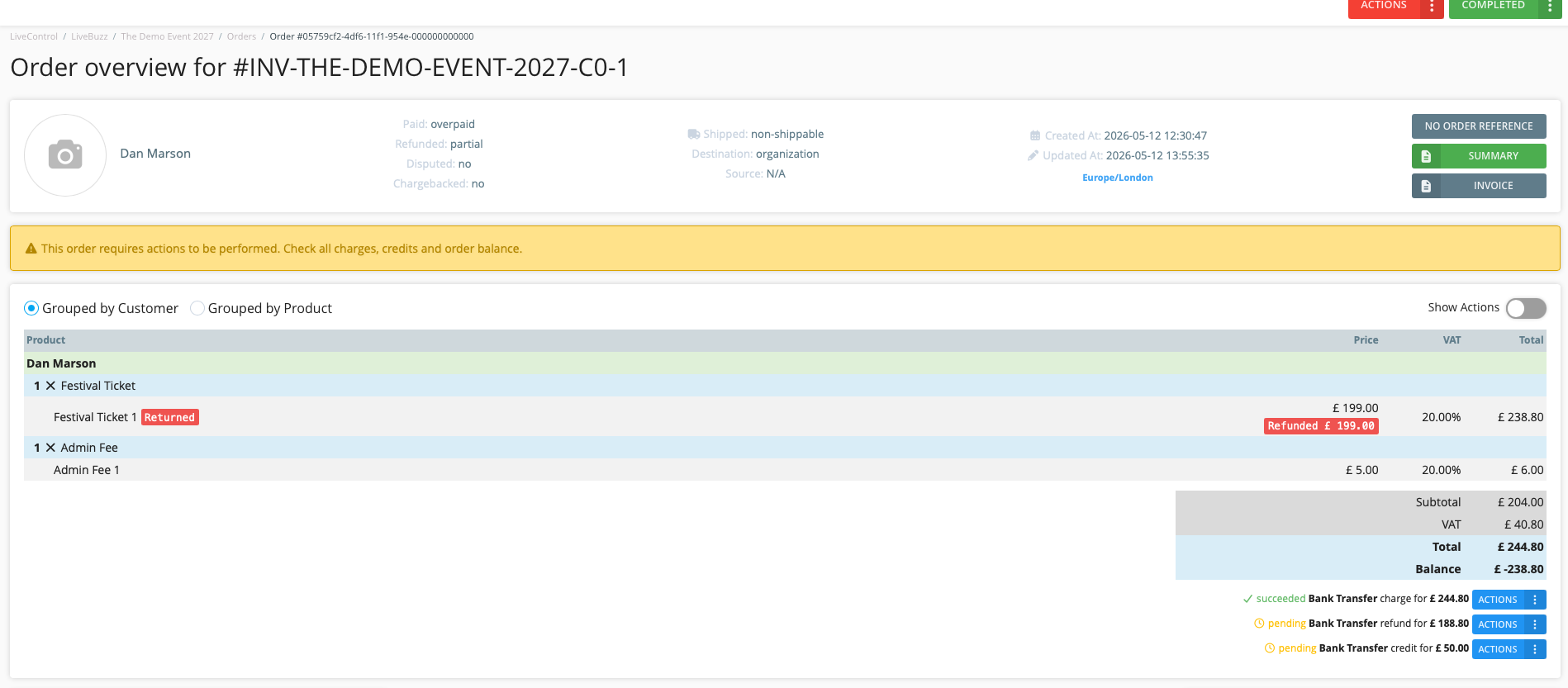Click the 1 × Festival Ticket row
1568x688 pixels.
(785, 386)
